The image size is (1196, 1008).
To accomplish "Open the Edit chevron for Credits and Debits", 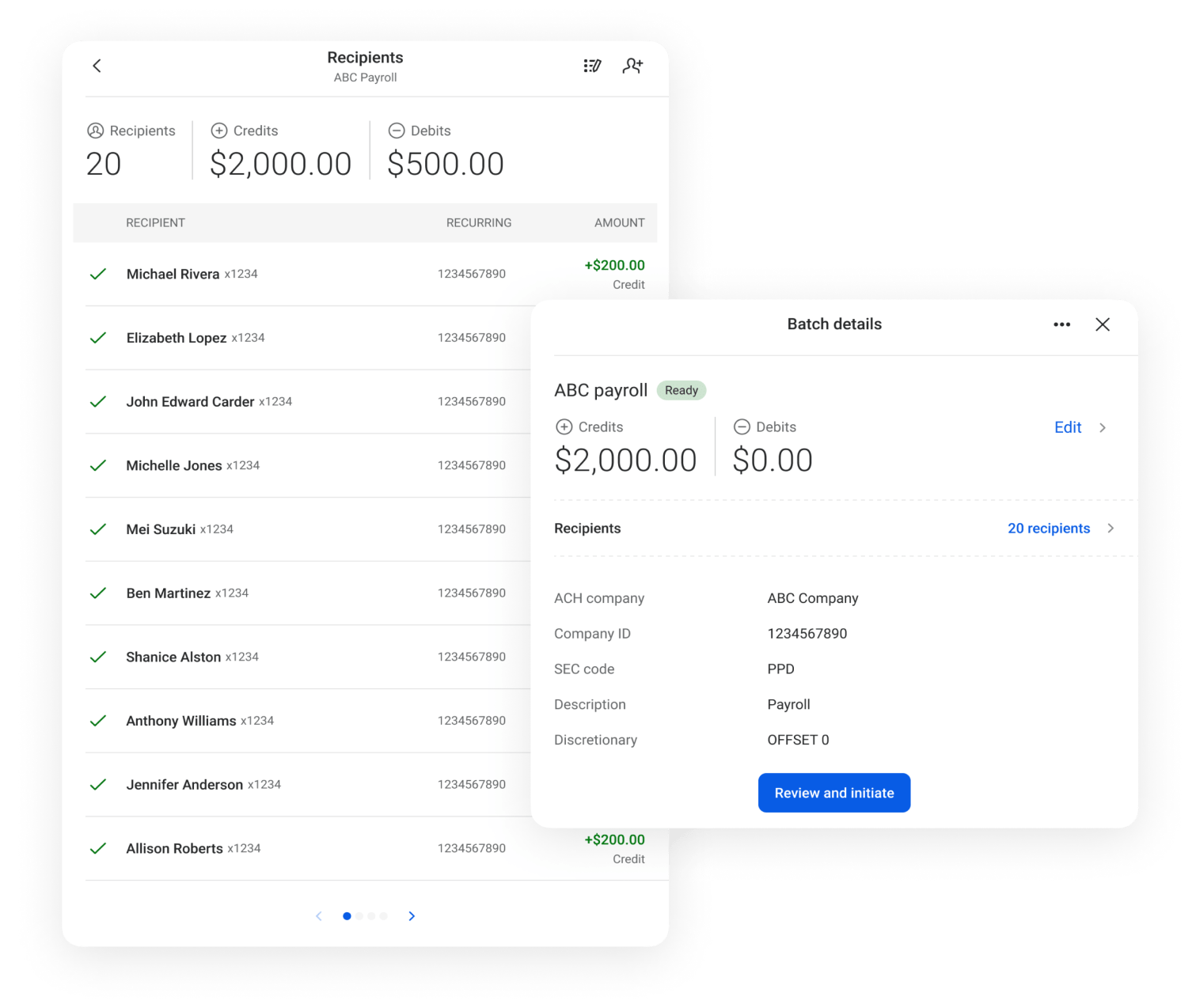I will point(1102,427).
